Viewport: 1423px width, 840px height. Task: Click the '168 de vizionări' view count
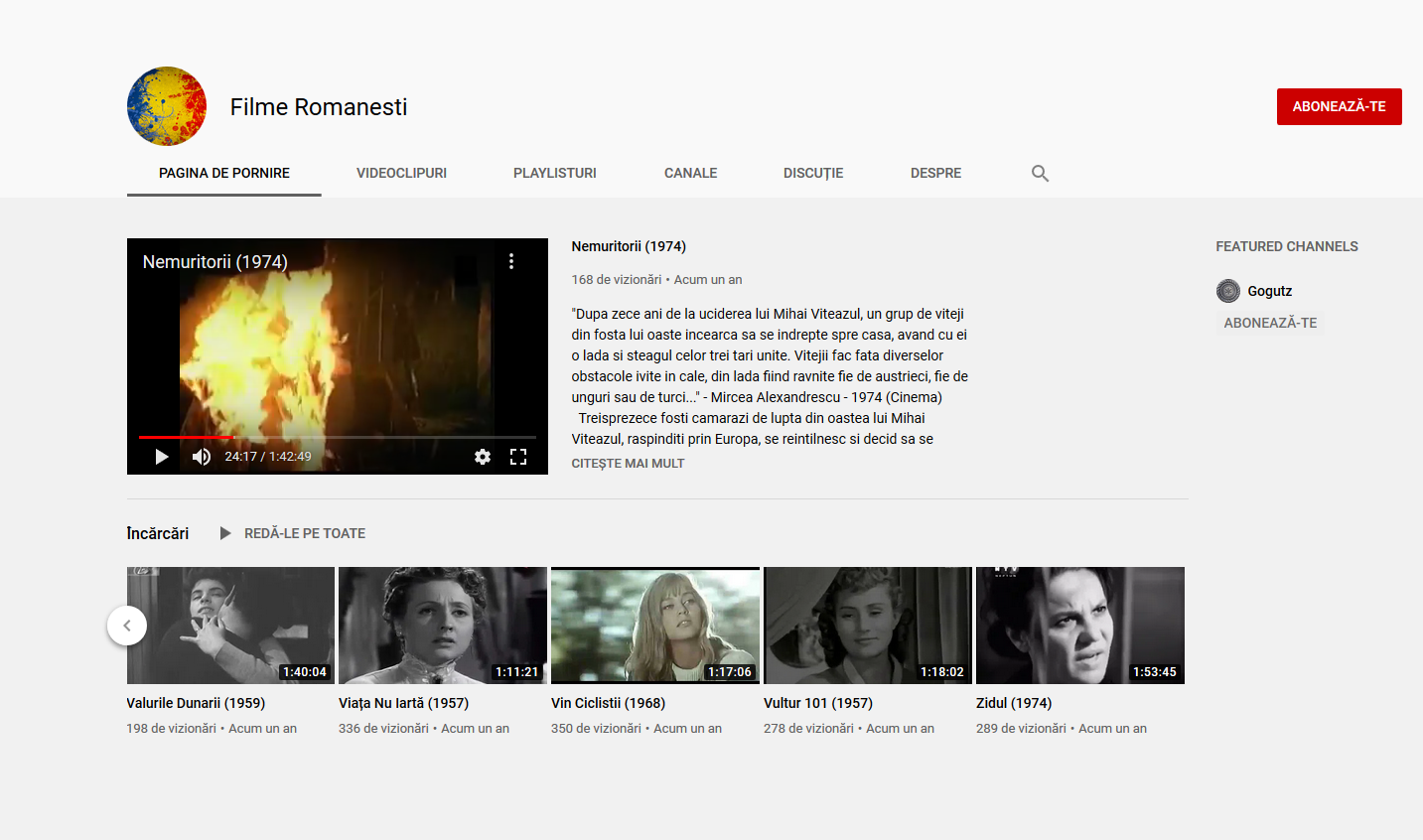[x=617, y=280]
